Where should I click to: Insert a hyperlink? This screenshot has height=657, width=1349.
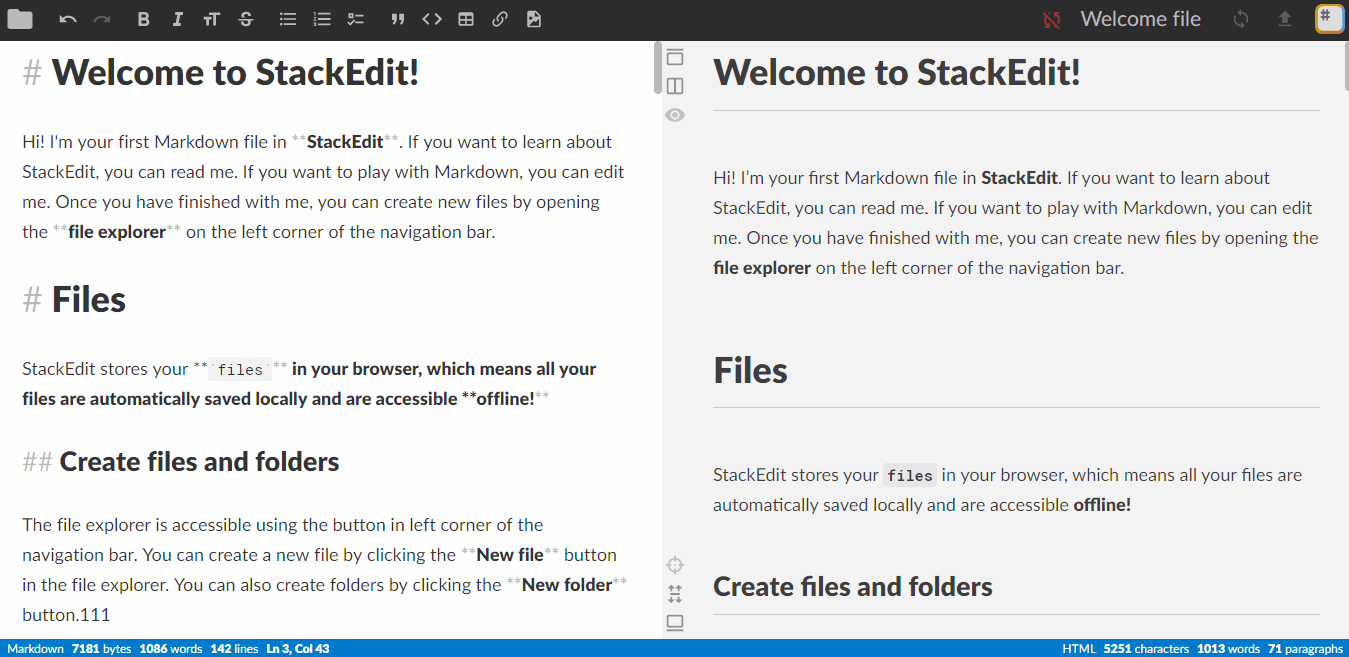[x=500, y=19]
